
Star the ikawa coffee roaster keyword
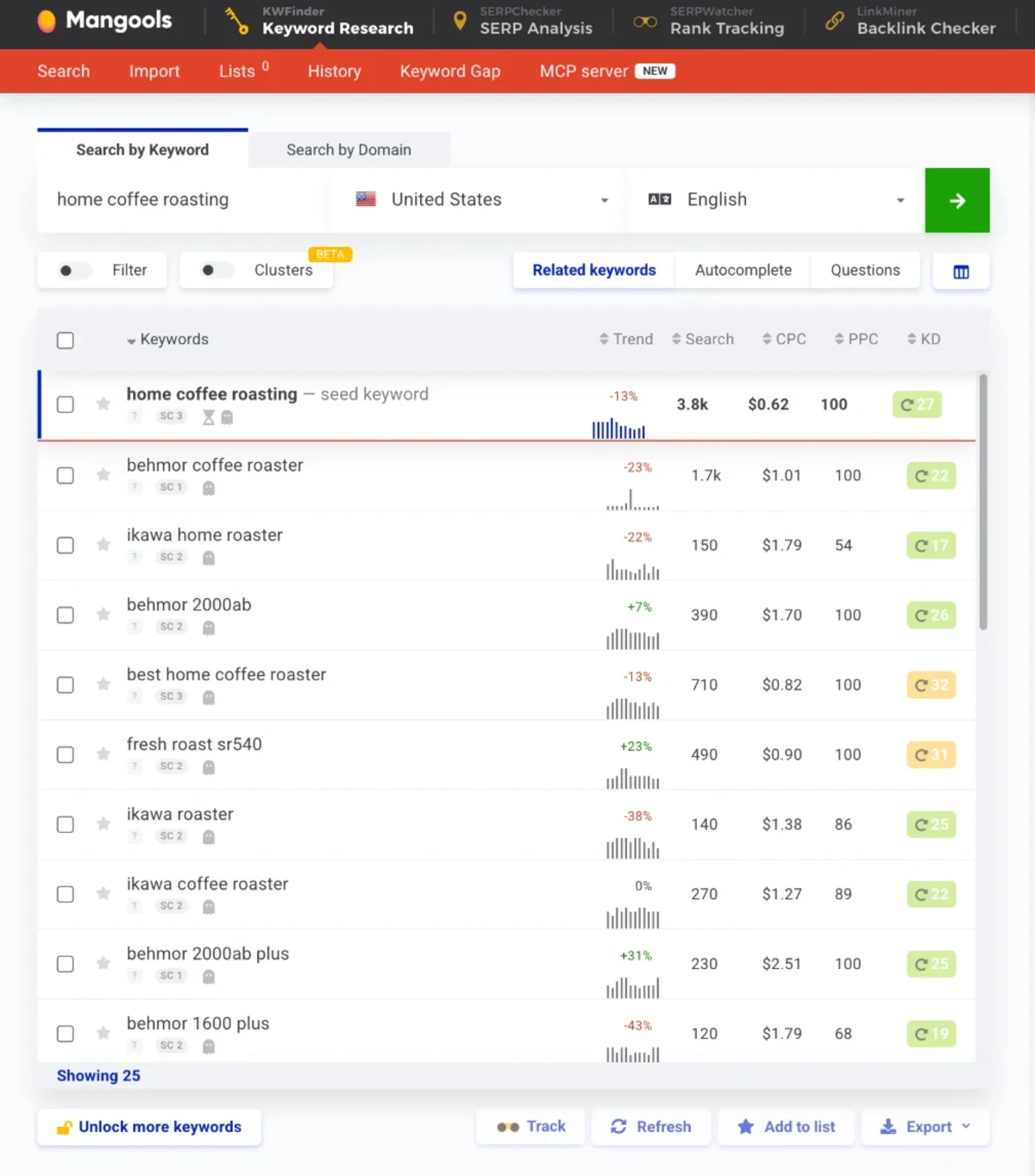[x=103, y=893]
